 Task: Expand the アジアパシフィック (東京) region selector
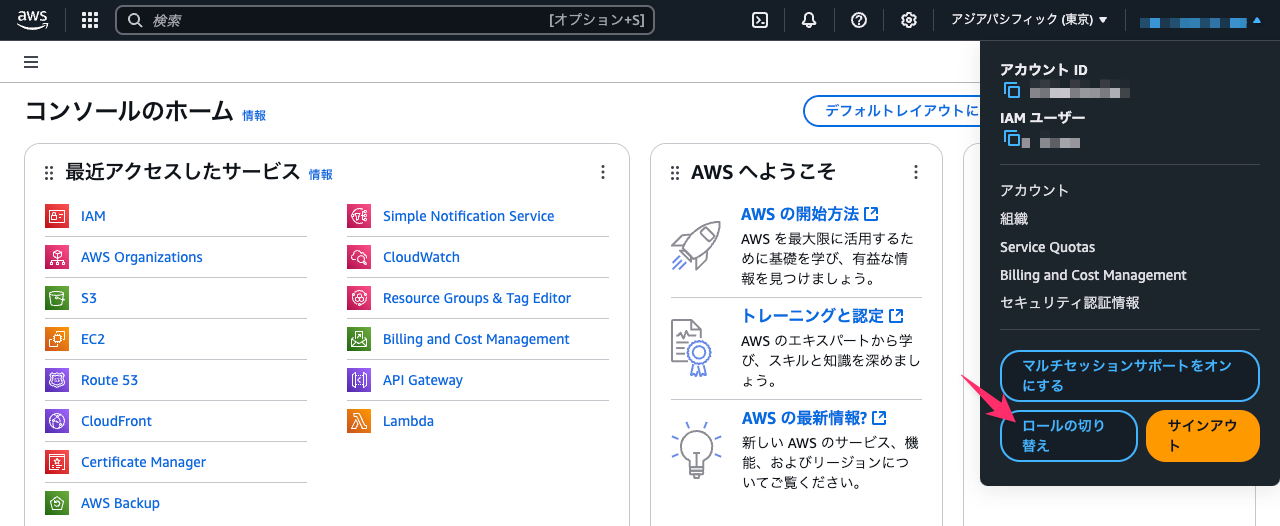click(x=1029, y=20)
